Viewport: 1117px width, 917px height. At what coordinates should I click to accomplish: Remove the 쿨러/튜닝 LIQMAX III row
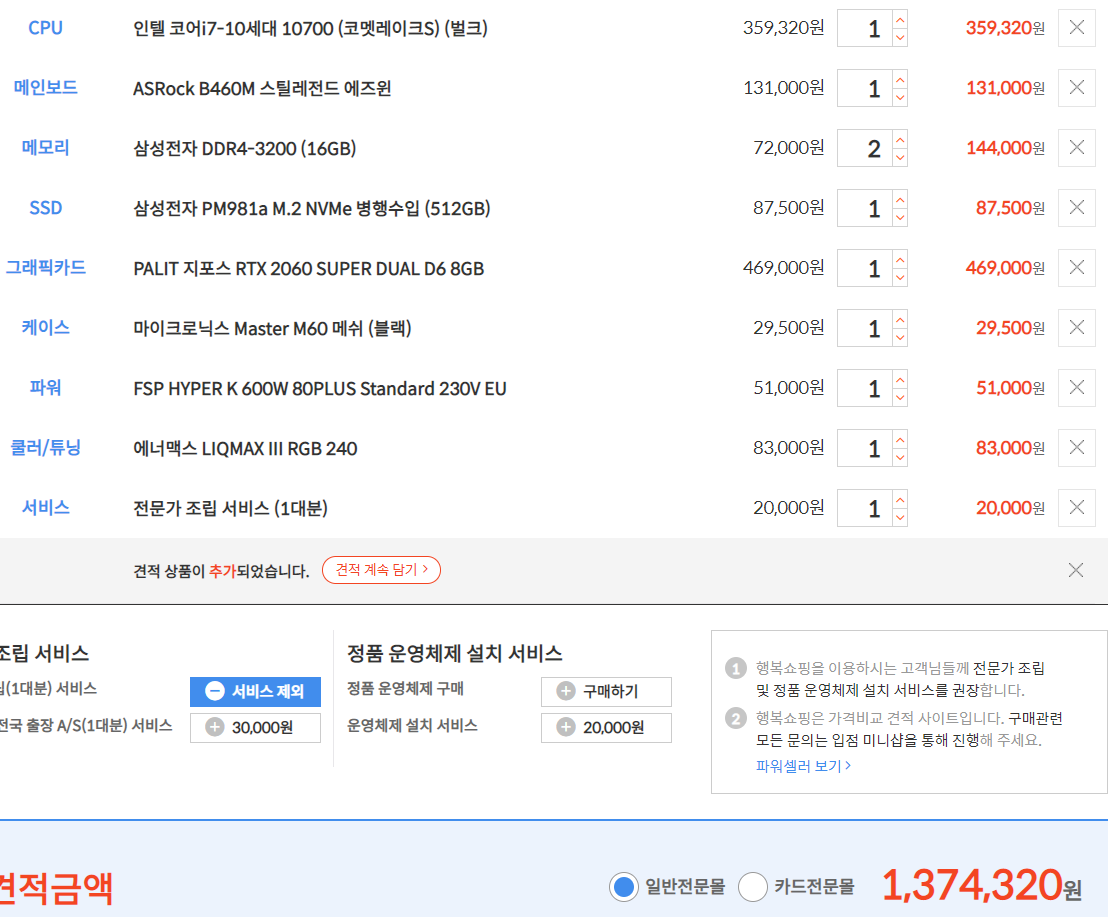[x=1076, y=447]
